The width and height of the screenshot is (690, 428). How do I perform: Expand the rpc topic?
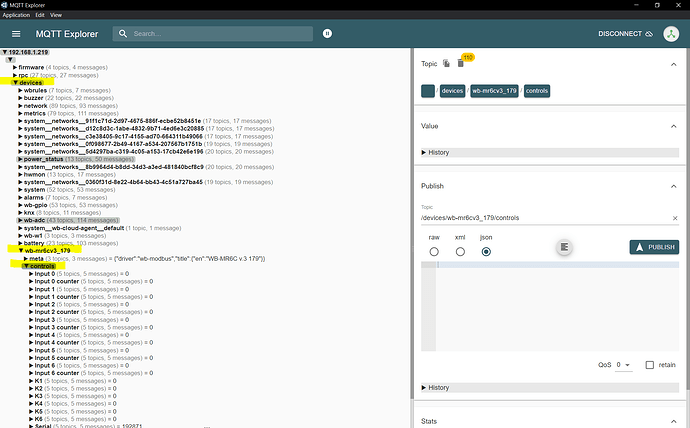15,76
